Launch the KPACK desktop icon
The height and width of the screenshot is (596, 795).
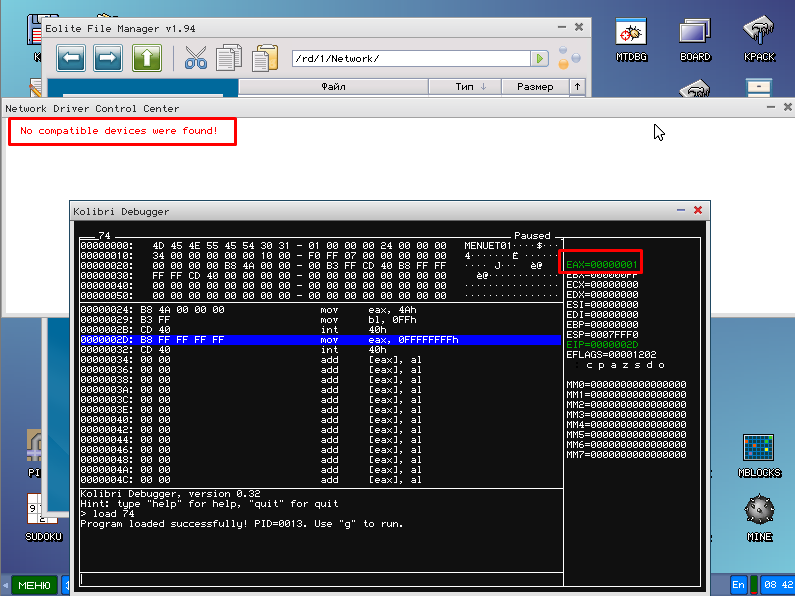point(759,40)
